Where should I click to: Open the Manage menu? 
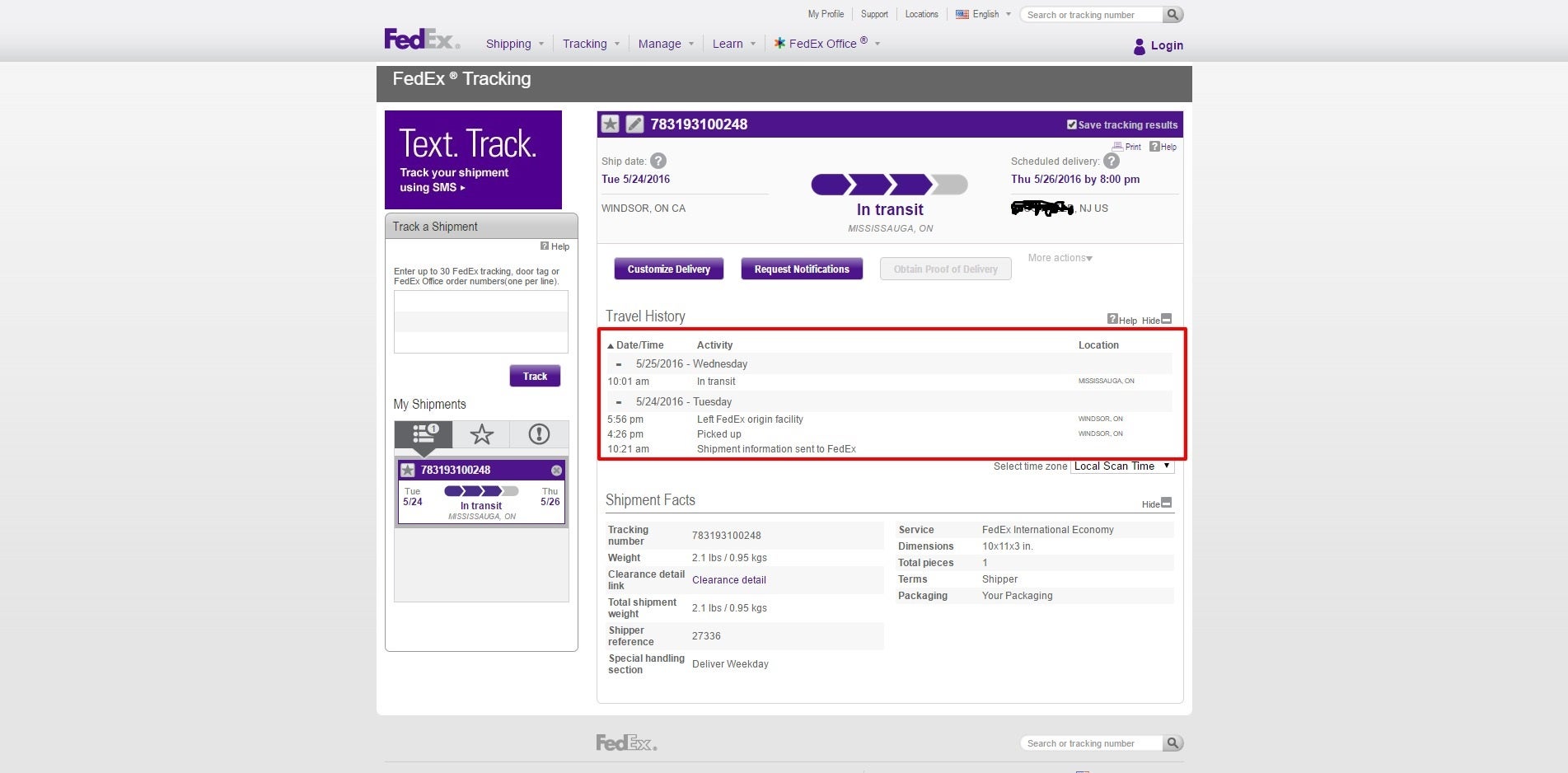click(666, 44)
